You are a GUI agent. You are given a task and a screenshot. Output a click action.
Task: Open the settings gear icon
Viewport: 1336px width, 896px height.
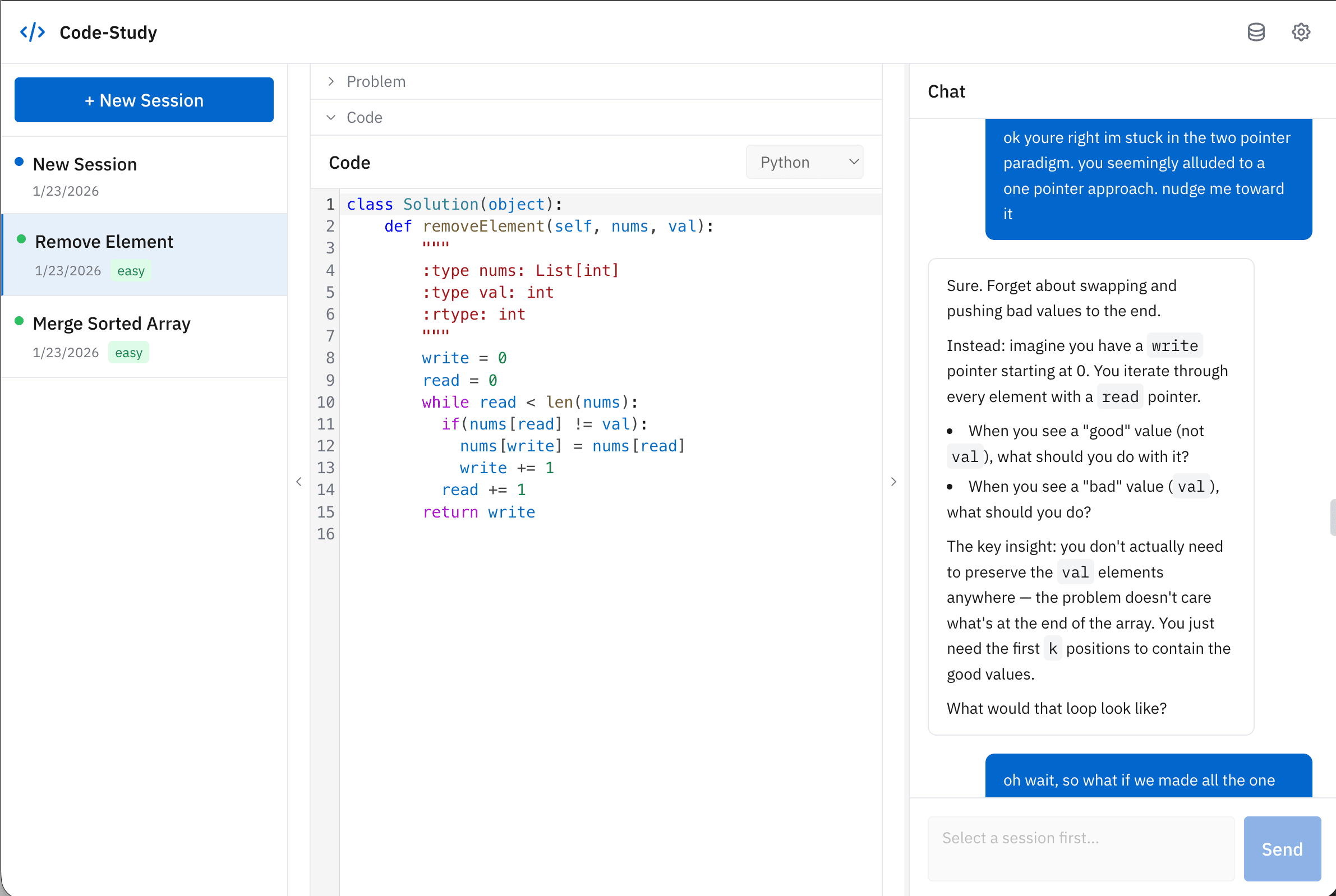click(x=1301, y=32)
